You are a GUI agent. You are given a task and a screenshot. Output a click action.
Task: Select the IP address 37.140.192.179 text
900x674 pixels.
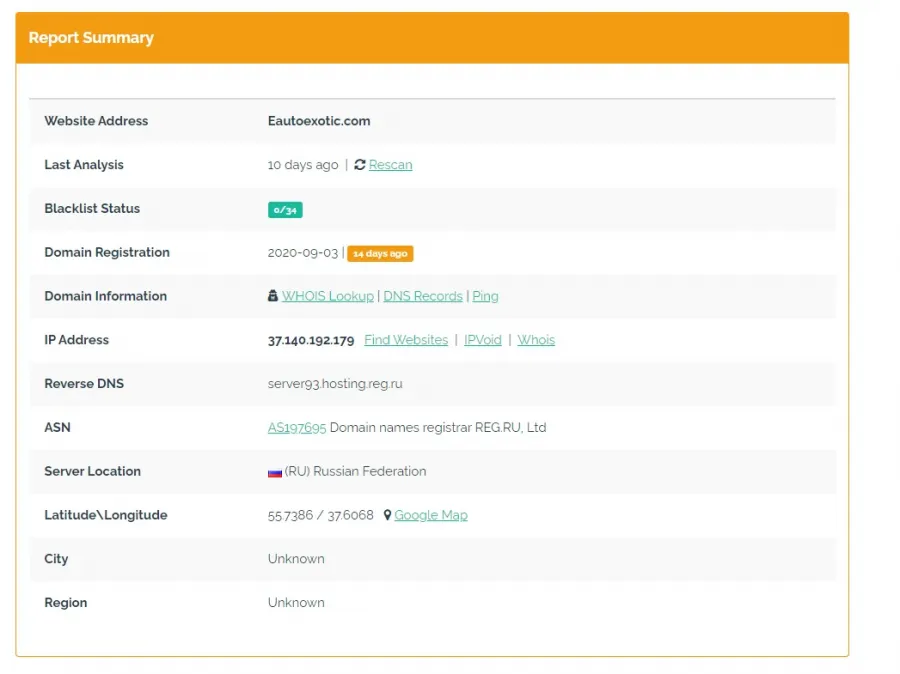tap(311, 340)
